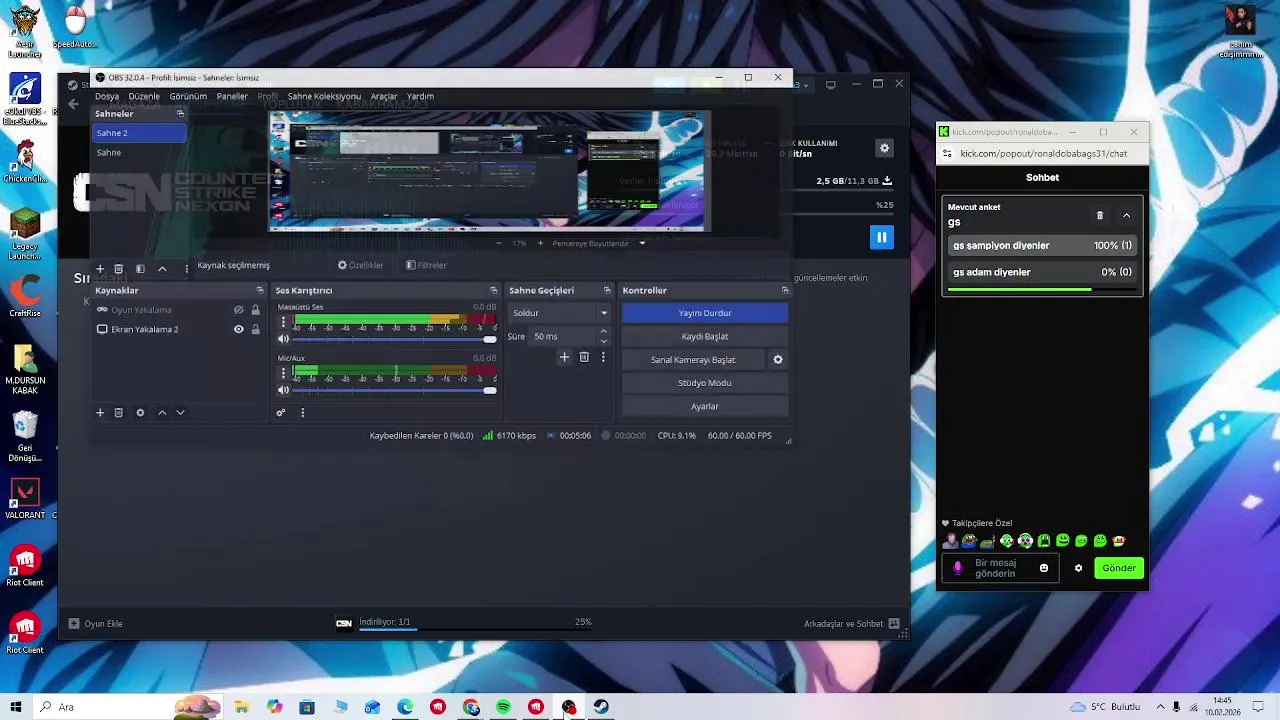This screenshot has width=1280, height=720.
Task: Add a scene transition with plus icon
Action: [x=564, y=357]
